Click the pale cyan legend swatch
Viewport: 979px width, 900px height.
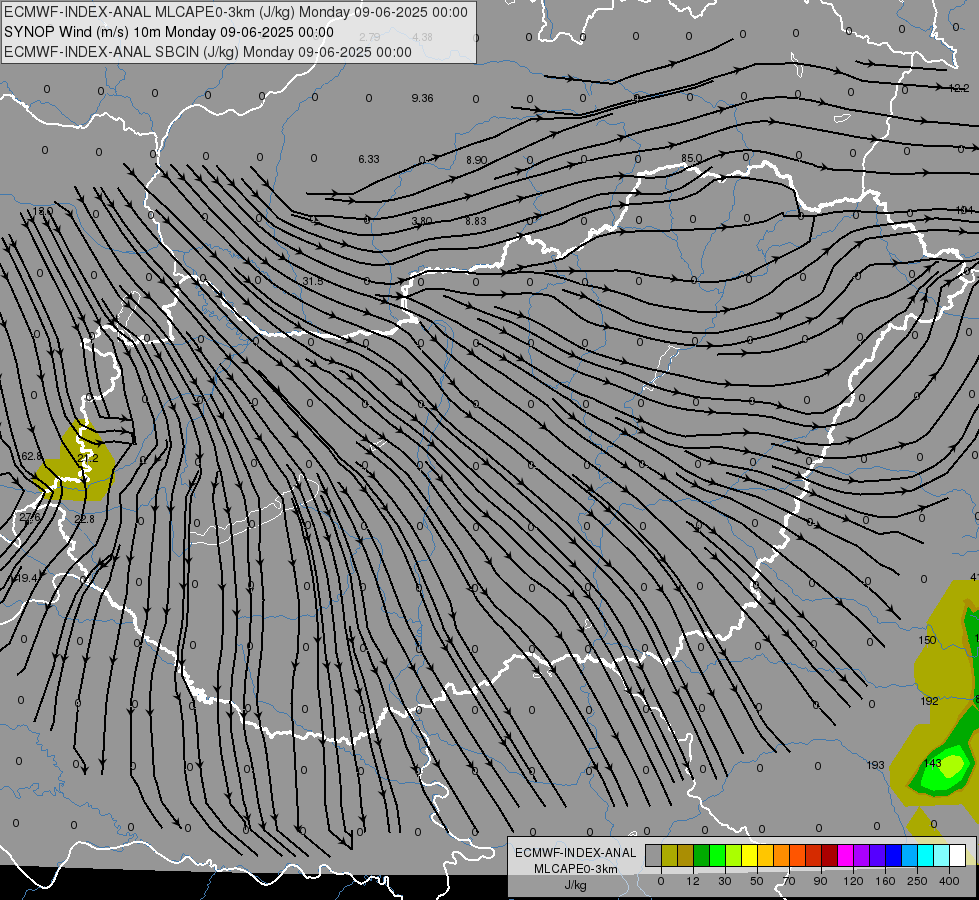click(942, 855)
